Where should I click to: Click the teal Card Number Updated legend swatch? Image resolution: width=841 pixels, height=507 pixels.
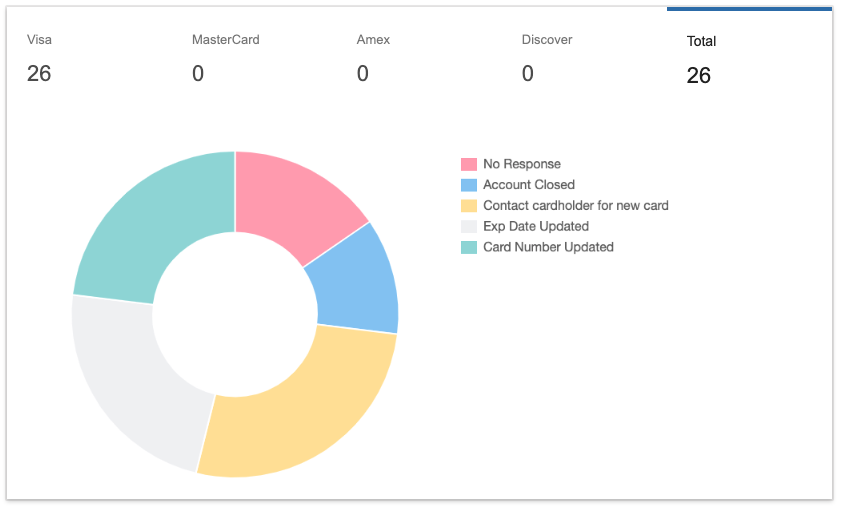click(469, 247)
